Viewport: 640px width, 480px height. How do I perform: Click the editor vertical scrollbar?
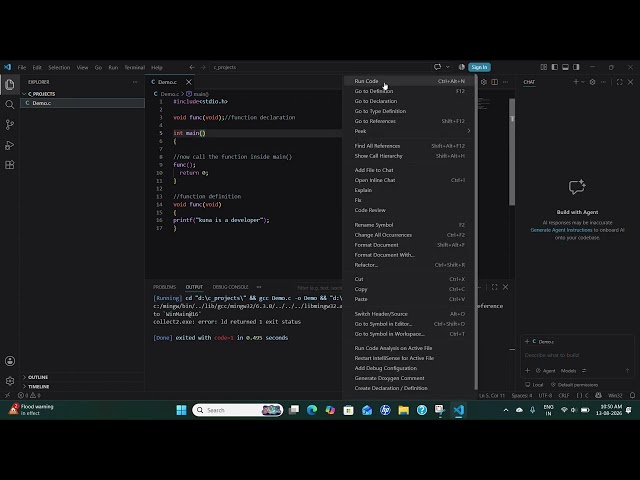512,152
